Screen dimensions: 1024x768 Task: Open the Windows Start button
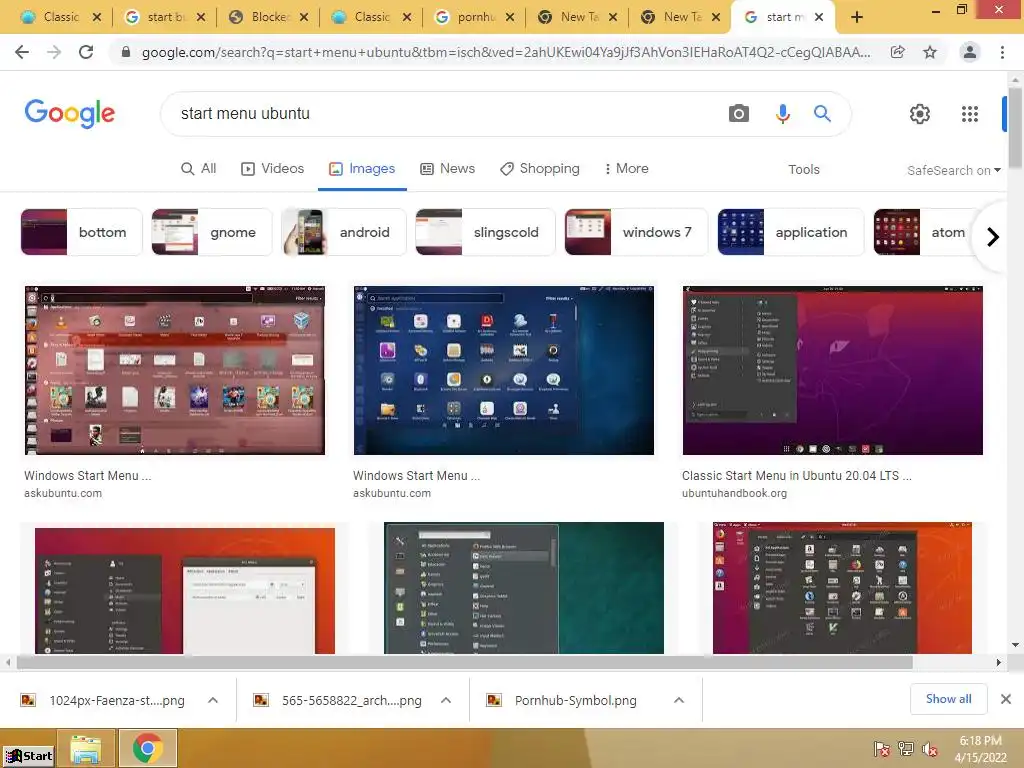[29, 756]
